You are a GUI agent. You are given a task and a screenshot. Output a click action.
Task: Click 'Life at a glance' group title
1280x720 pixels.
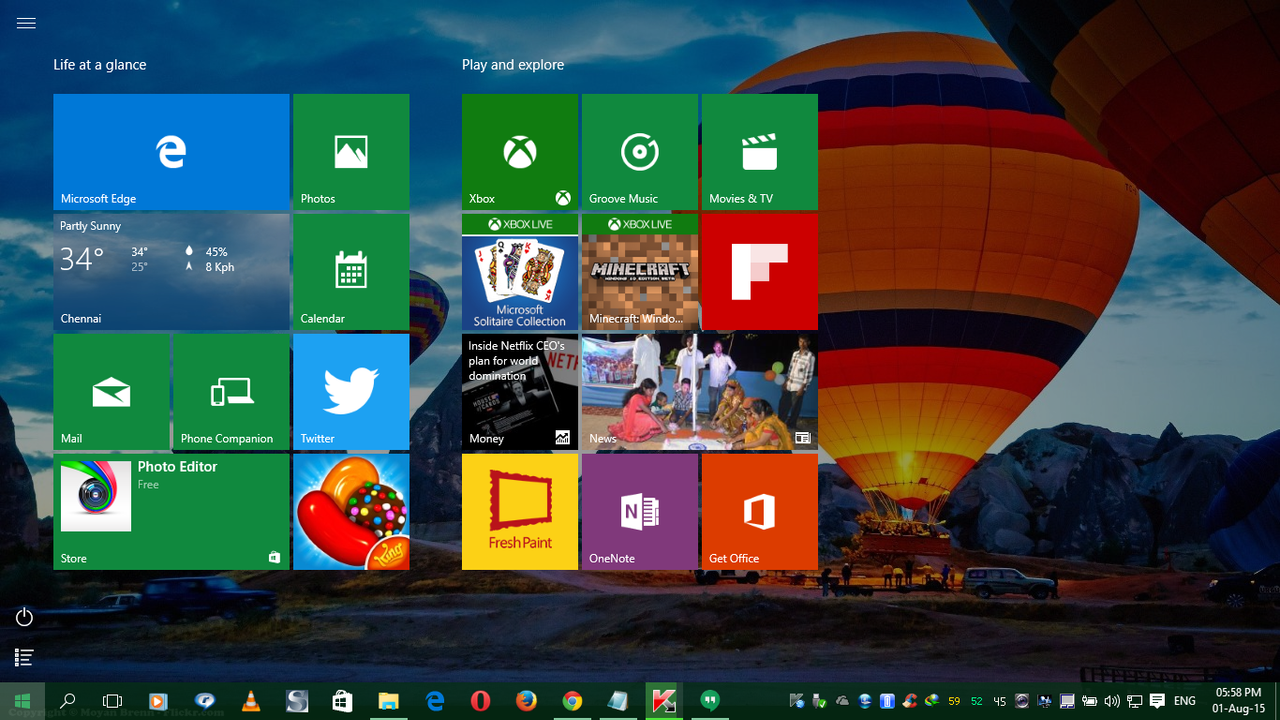(100, 65)
